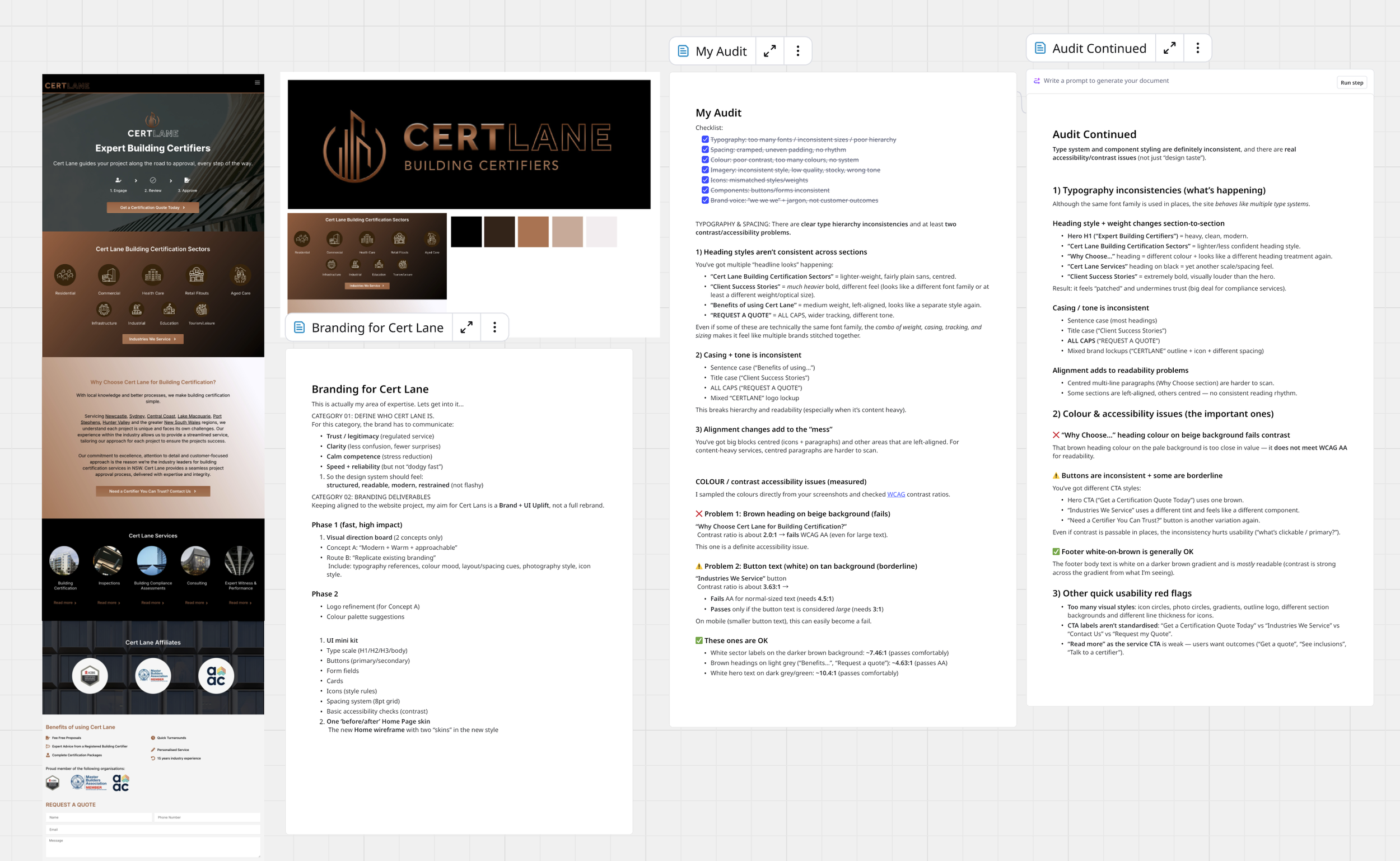
Task: Click the Engage step icon in hero
Action: coord(119,180)
